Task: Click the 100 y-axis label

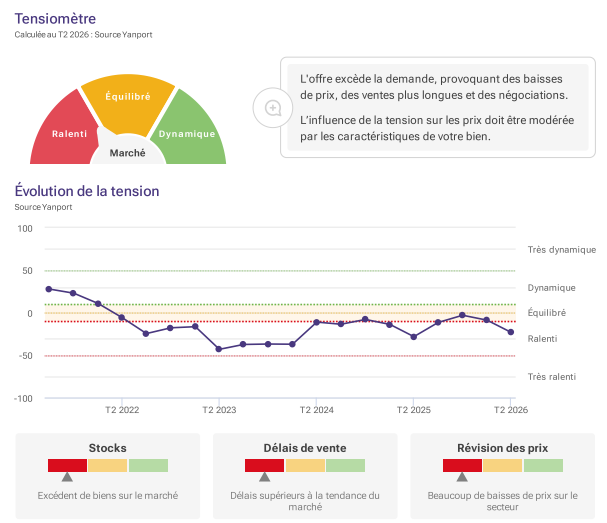Action: [x=25, y=228]
